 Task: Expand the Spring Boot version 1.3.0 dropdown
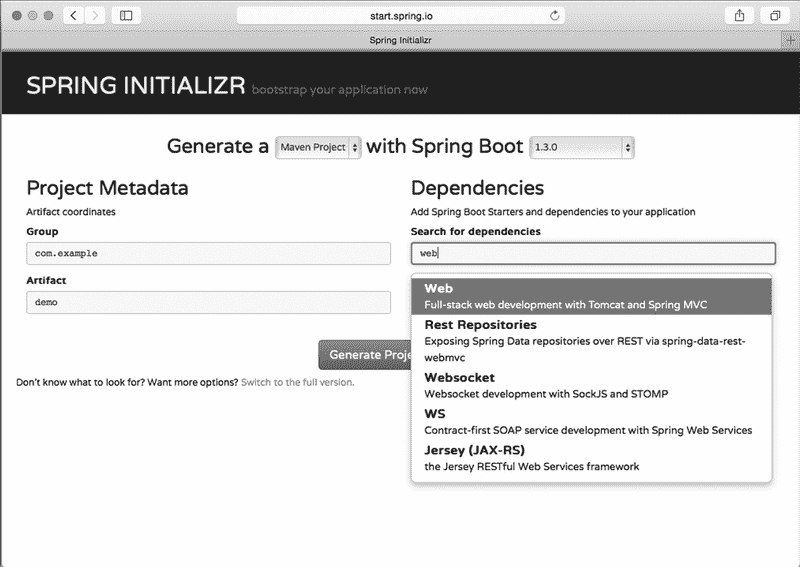[582, 147]
